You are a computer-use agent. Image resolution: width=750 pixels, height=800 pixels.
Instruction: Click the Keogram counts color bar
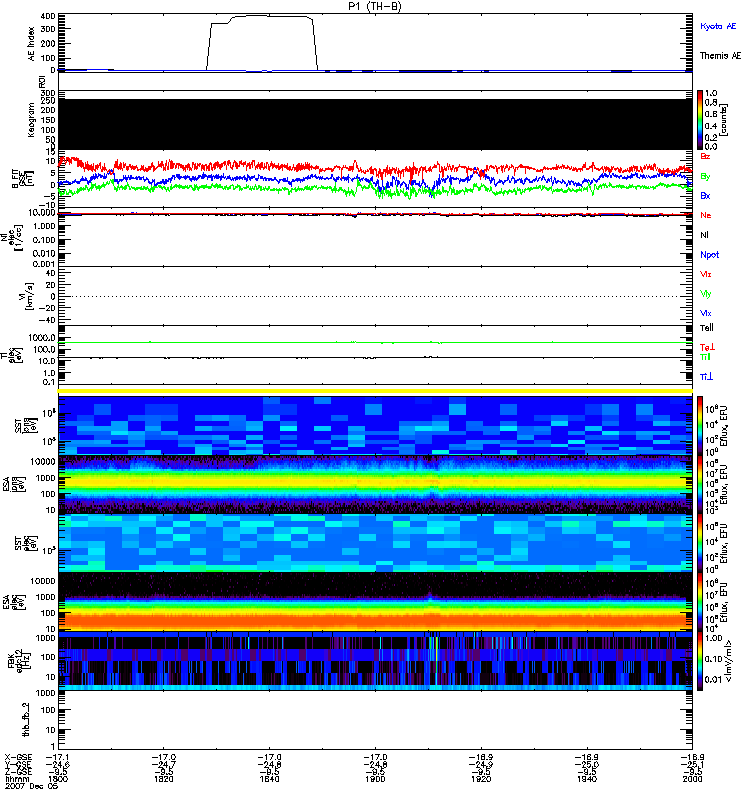(700, 120)
